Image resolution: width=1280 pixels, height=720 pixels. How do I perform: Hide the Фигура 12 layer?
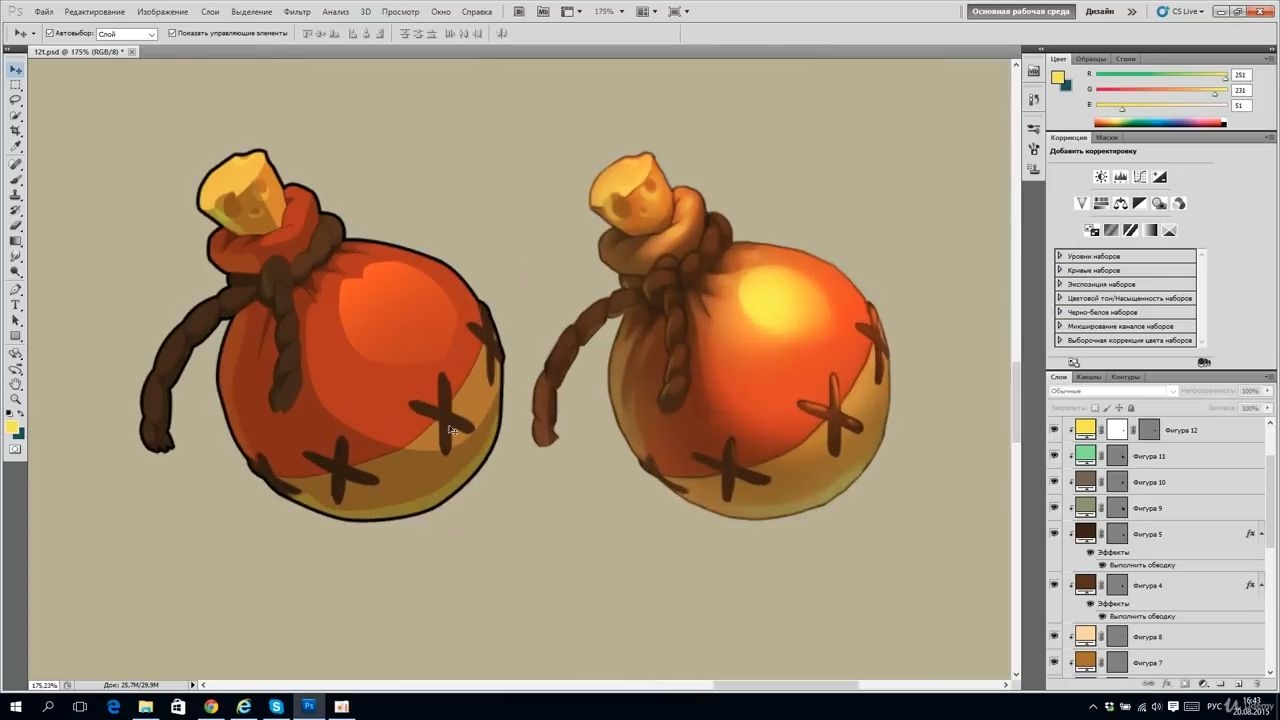(x=1054, y=430)
